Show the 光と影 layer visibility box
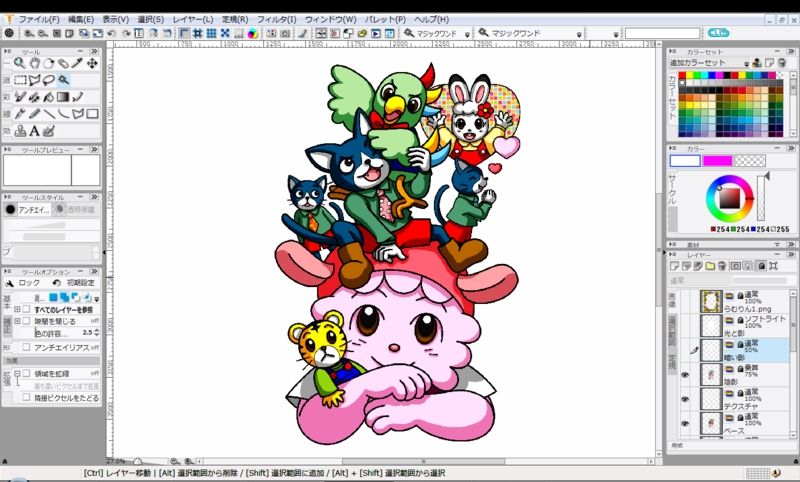This screenshot has height=482, width=800. (x=685, y=325)
